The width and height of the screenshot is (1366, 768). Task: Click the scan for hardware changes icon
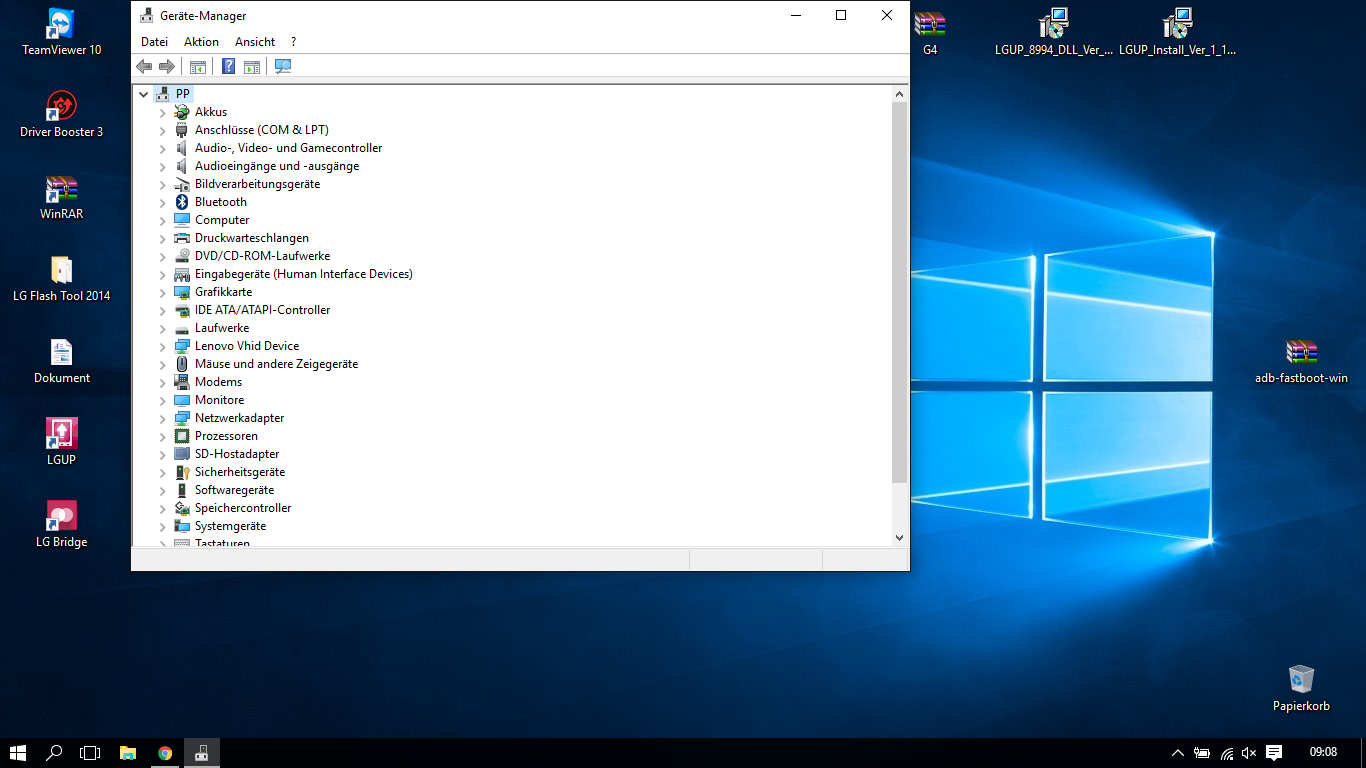point(283,66)
